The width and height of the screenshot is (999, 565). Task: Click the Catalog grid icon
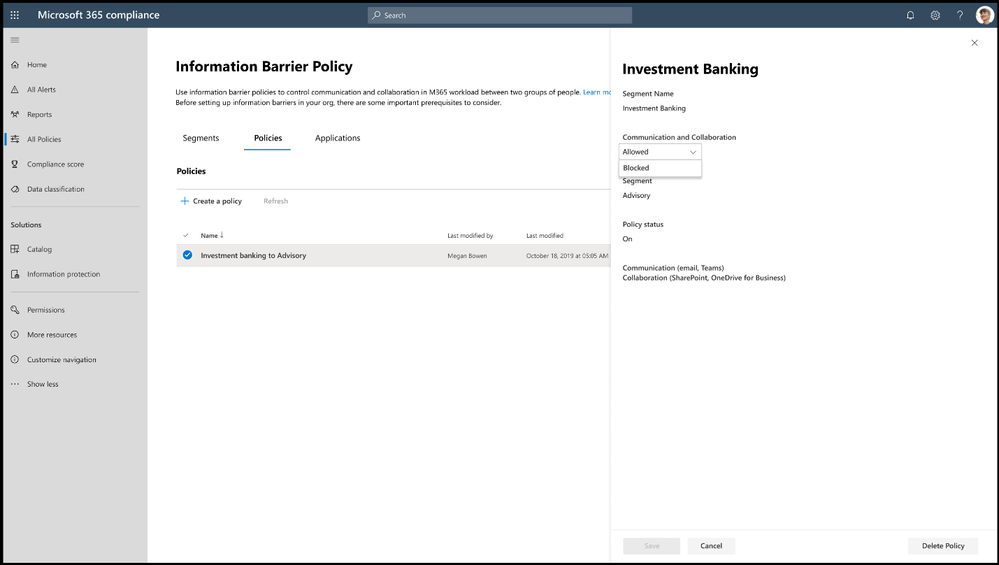[x=15, y=249]
